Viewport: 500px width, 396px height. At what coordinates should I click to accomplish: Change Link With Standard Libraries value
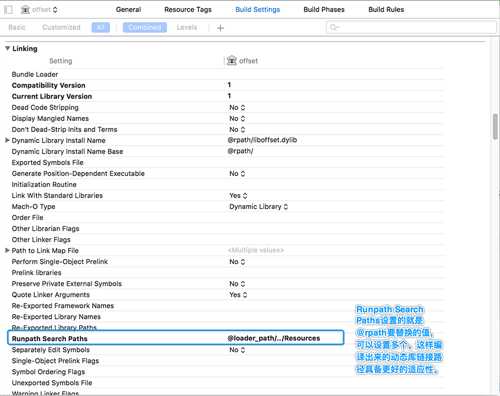click(x=238, y=196)
